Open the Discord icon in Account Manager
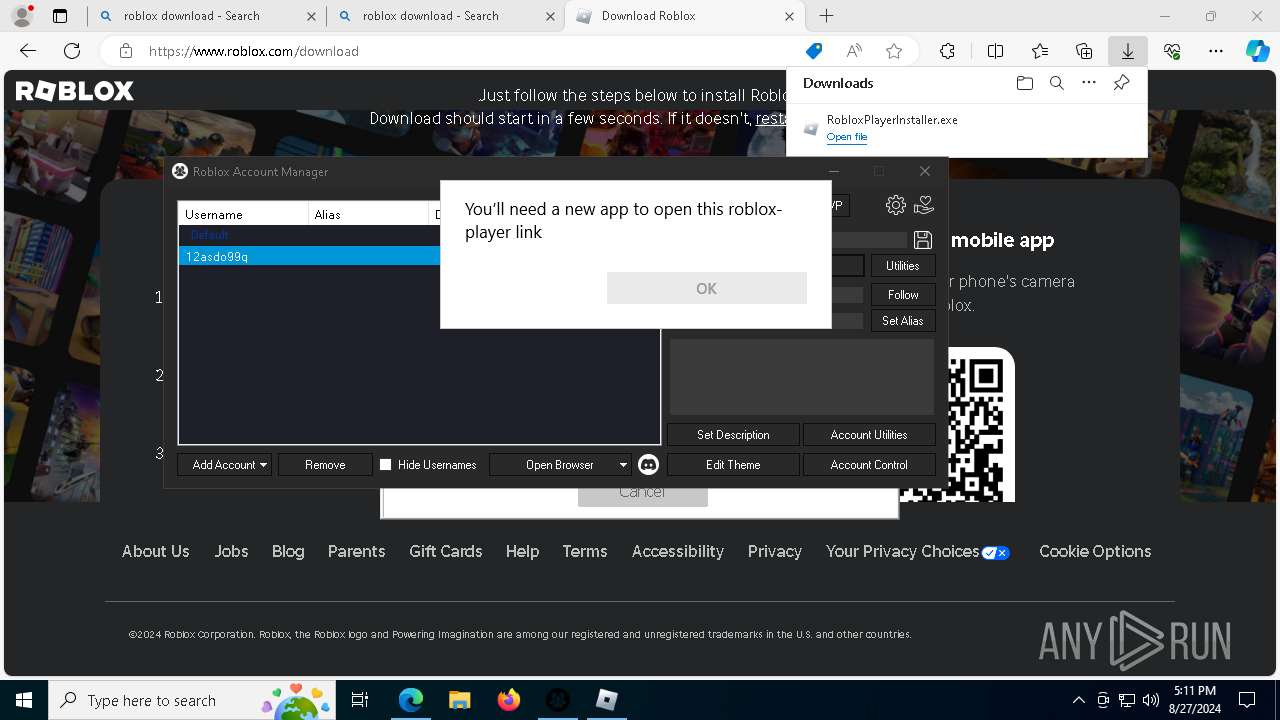This screenshot has height=720, width=1280. click(x=648, y=464)
